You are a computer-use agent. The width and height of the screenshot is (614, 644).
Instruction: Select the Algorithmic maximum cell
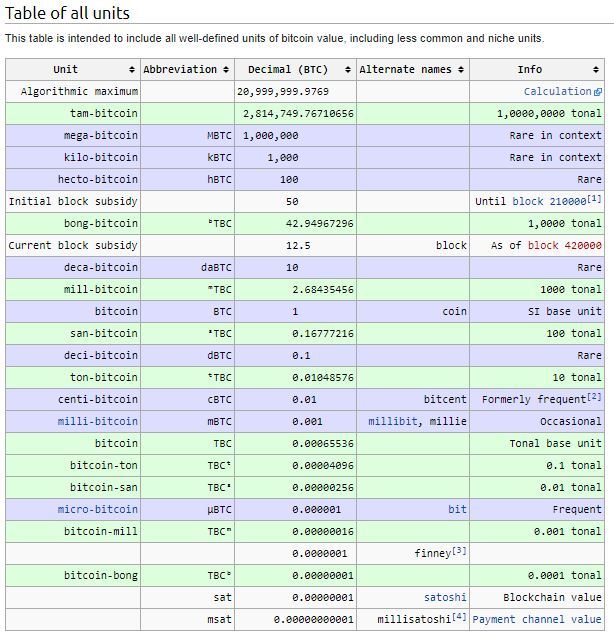point(73,92)
